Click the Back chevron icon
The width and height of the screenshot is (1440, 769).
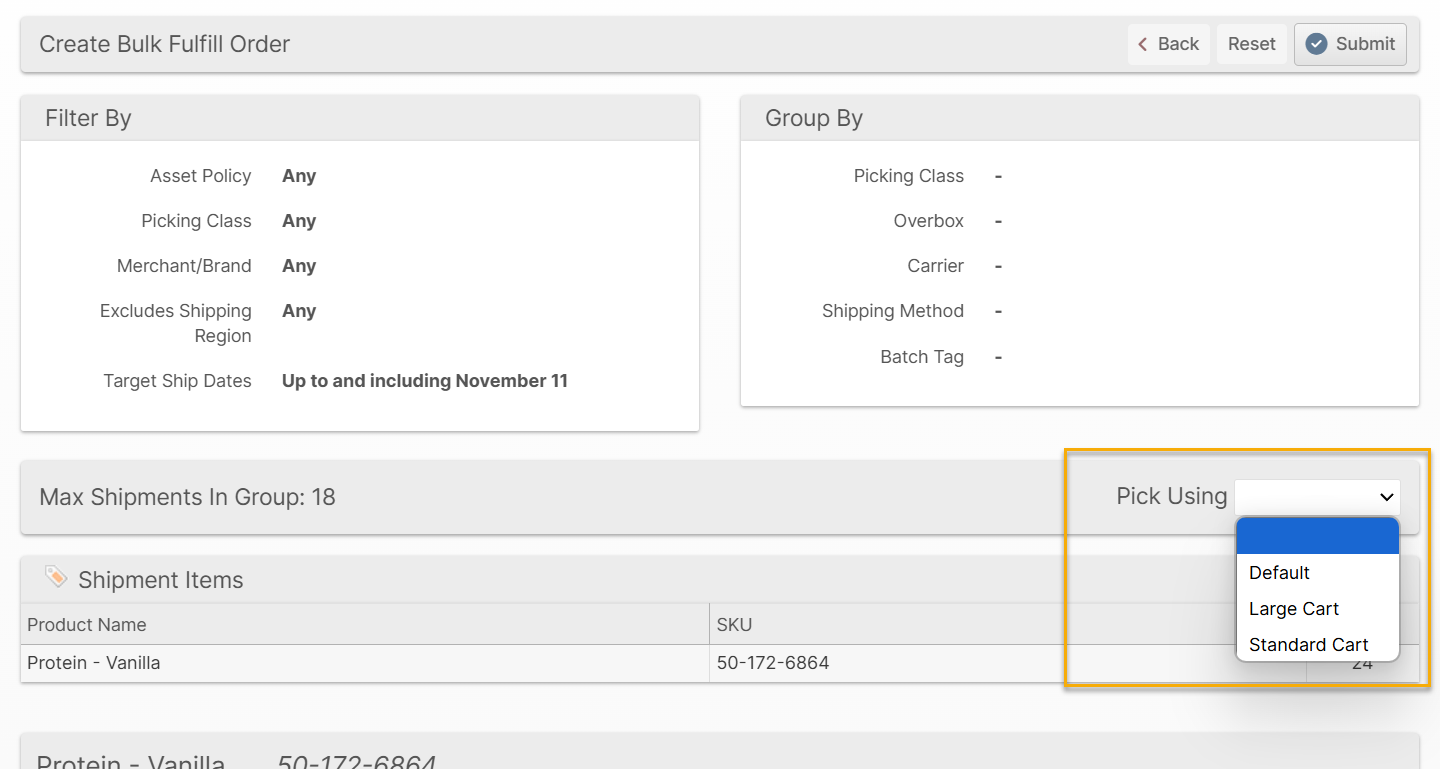tap(1143, 44)
